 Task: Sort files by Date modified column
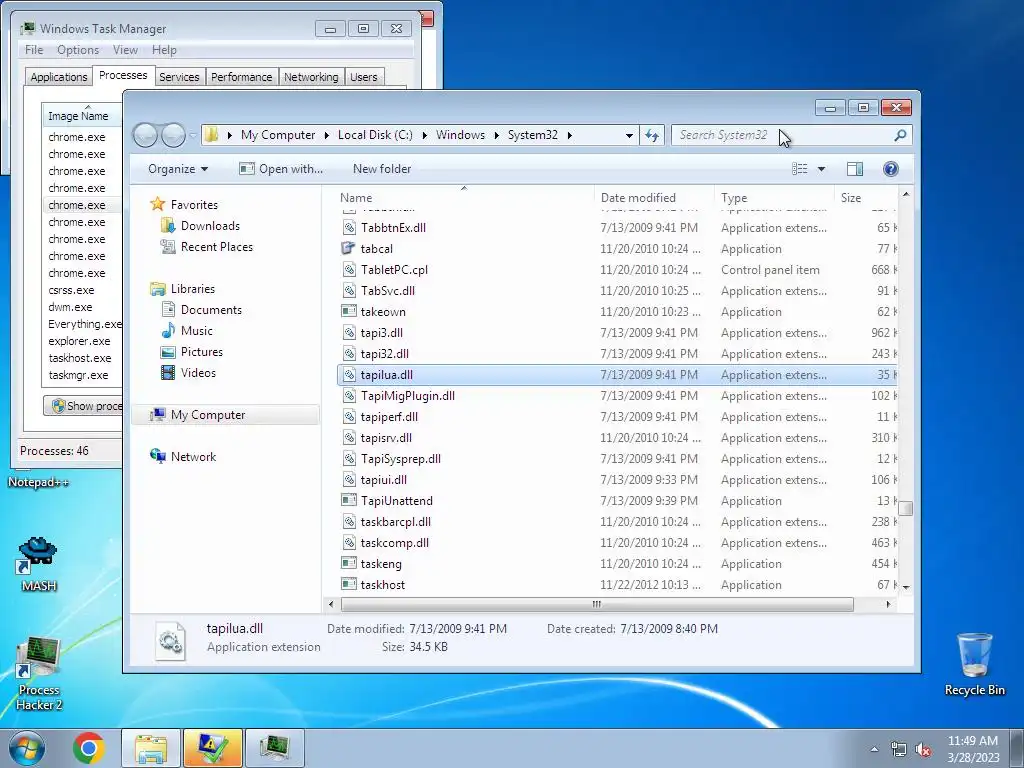[x=654, y=198]
